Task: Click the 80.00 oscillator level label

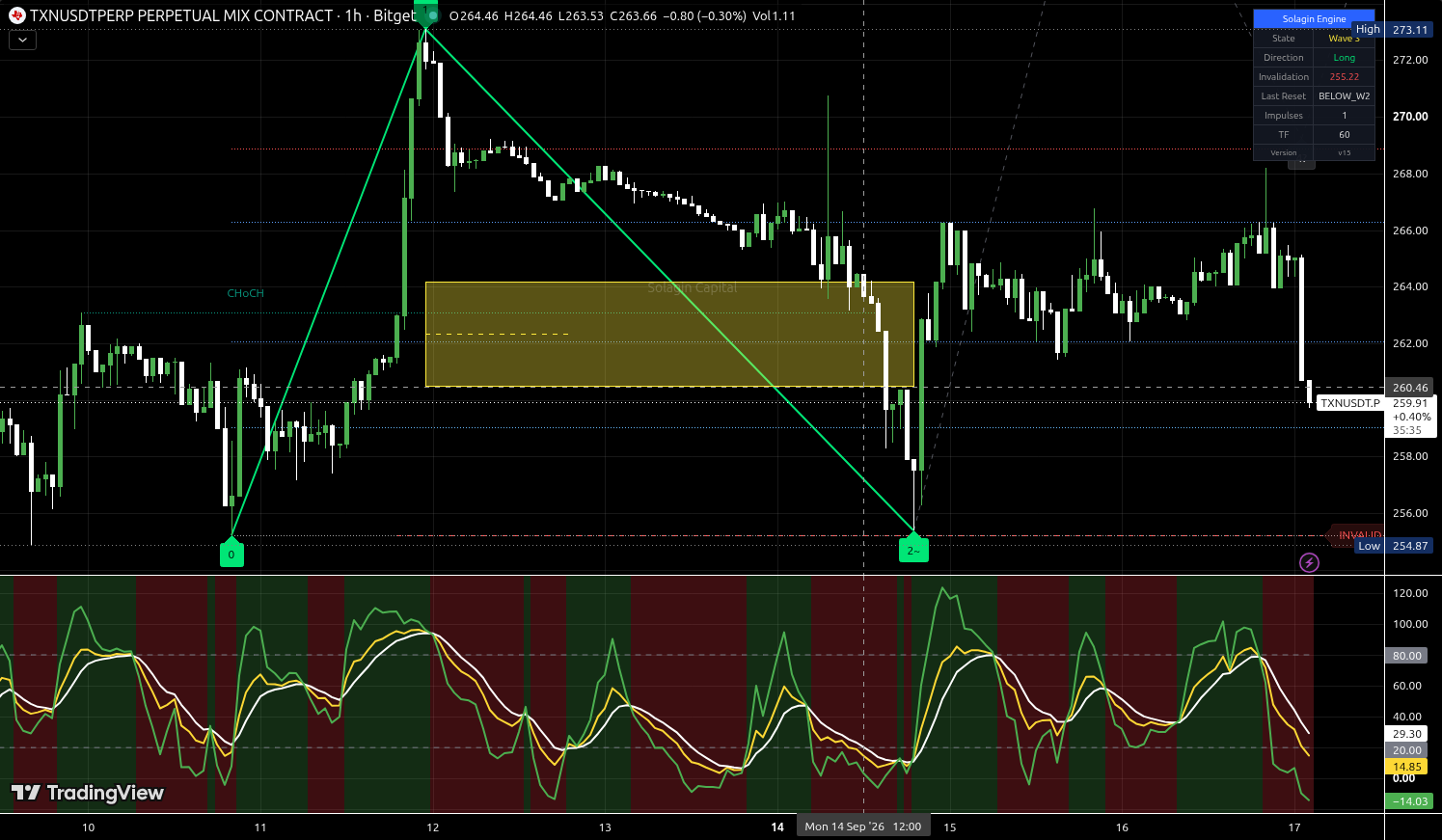Action: pos(1407,656)
